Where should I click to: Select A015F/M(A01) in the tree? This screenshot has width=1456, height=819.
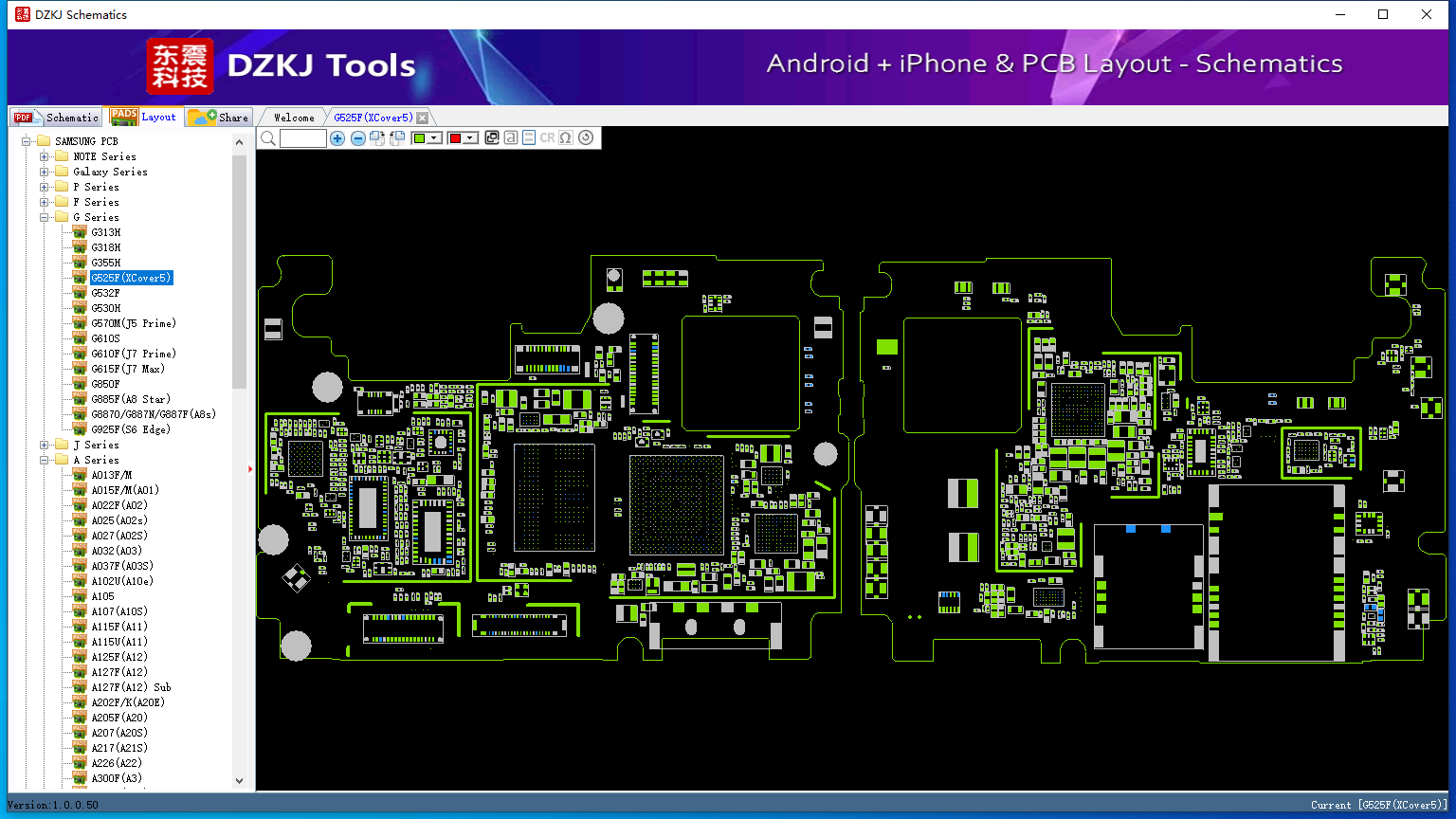click(125, 490)
